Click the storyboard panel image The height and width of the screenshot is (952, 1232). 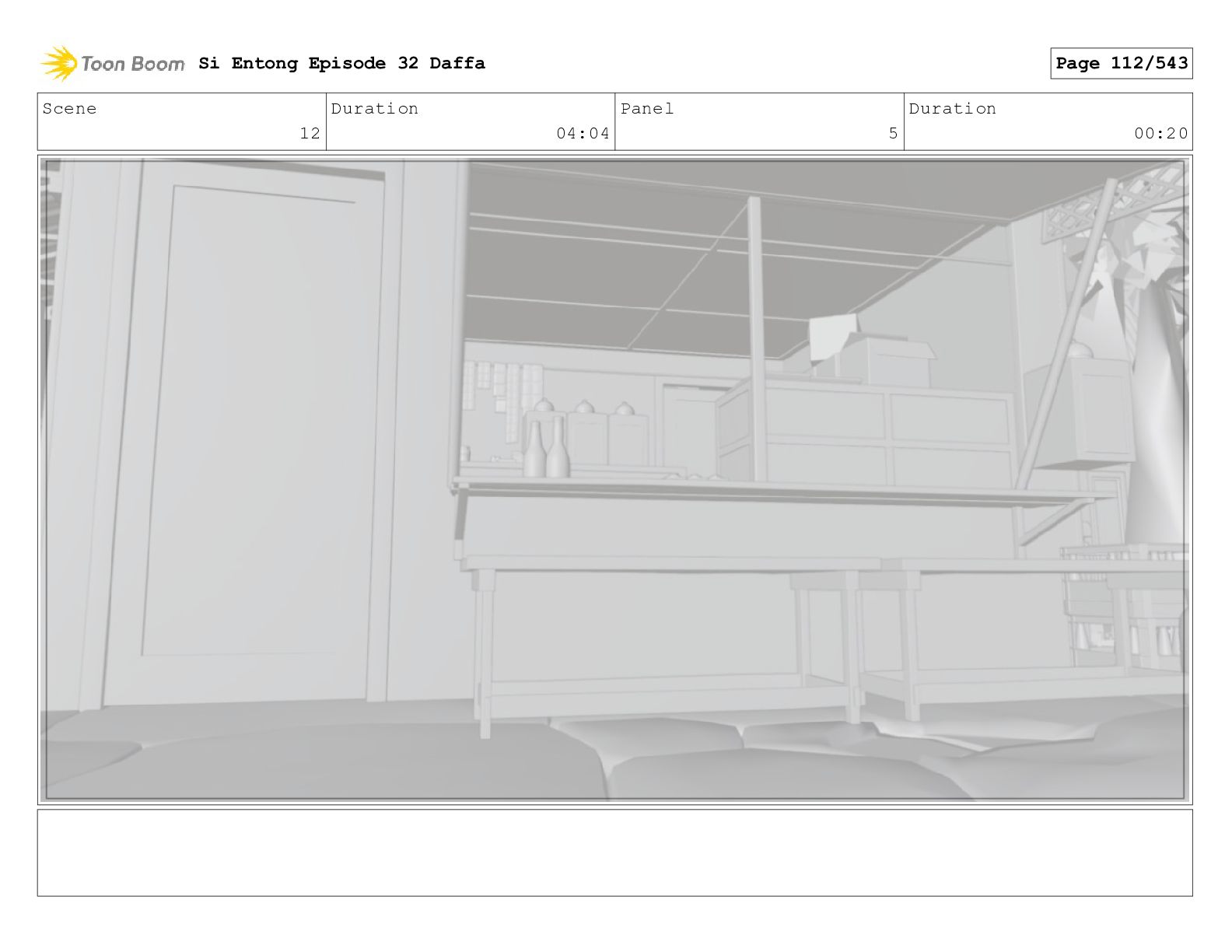[614, 480]
